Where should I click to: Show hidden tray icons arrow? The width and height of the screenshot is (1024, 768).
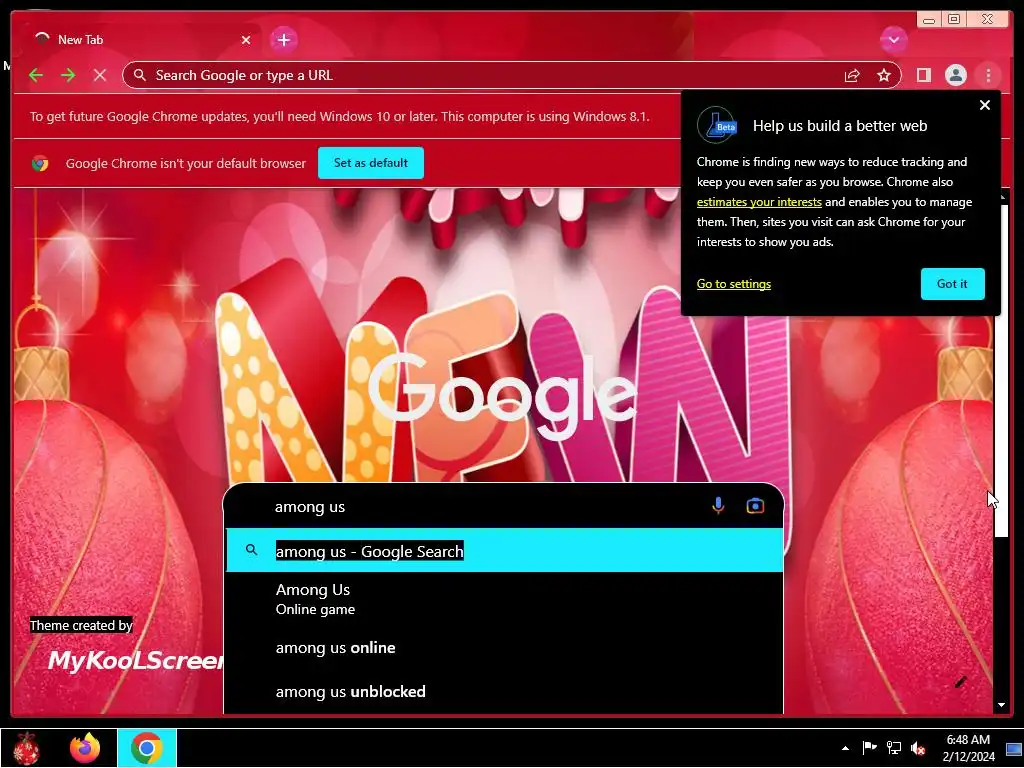click(845, 748)
